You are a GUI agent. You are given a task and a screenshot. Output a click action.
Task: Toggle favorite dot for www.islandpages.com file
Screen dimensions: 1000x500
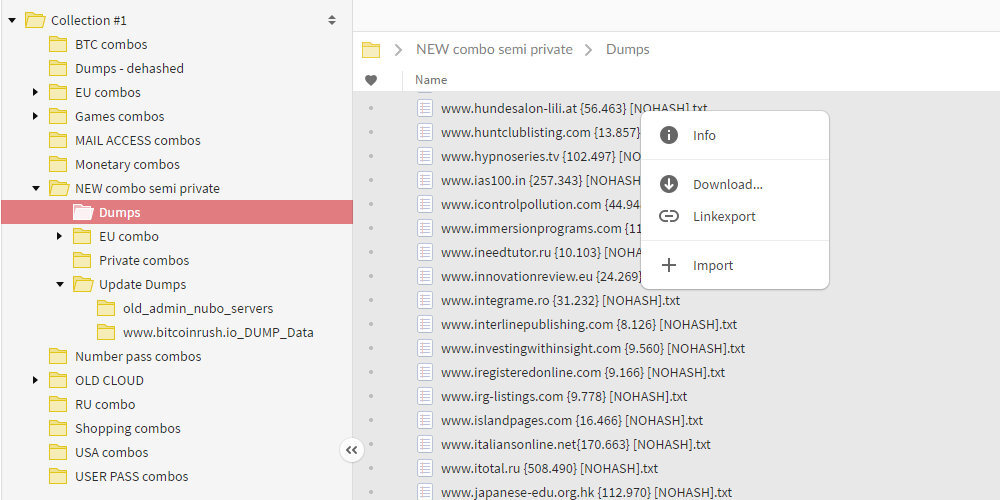pos(371,420)
